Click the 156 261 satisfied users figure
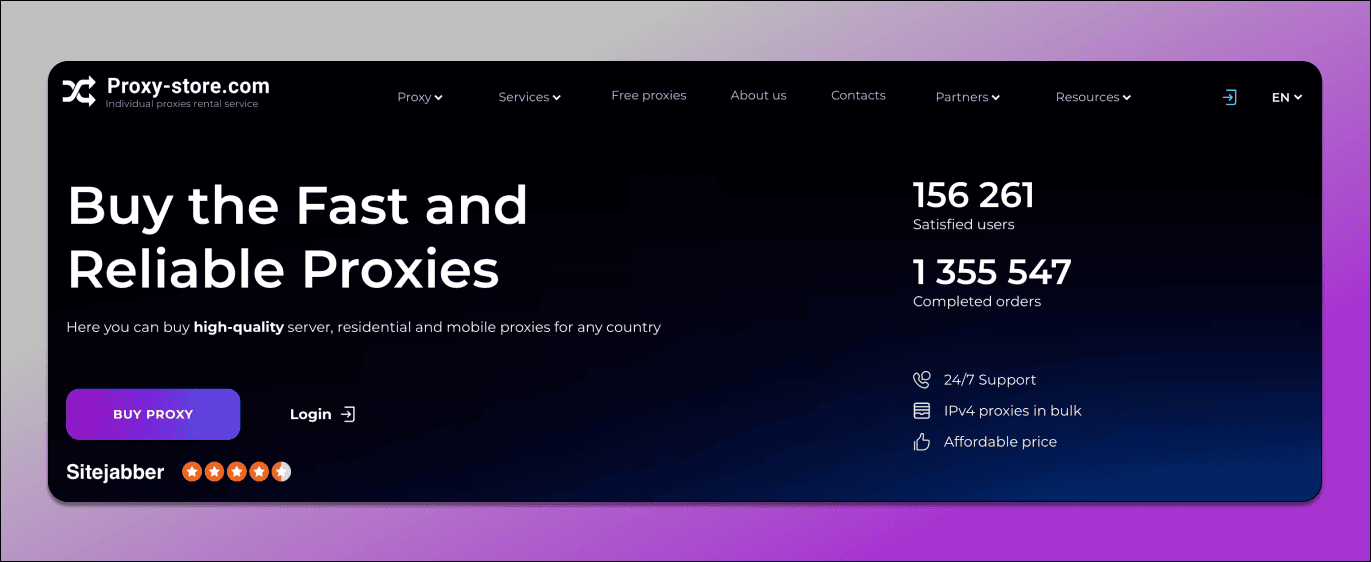 tap(974, 195)
